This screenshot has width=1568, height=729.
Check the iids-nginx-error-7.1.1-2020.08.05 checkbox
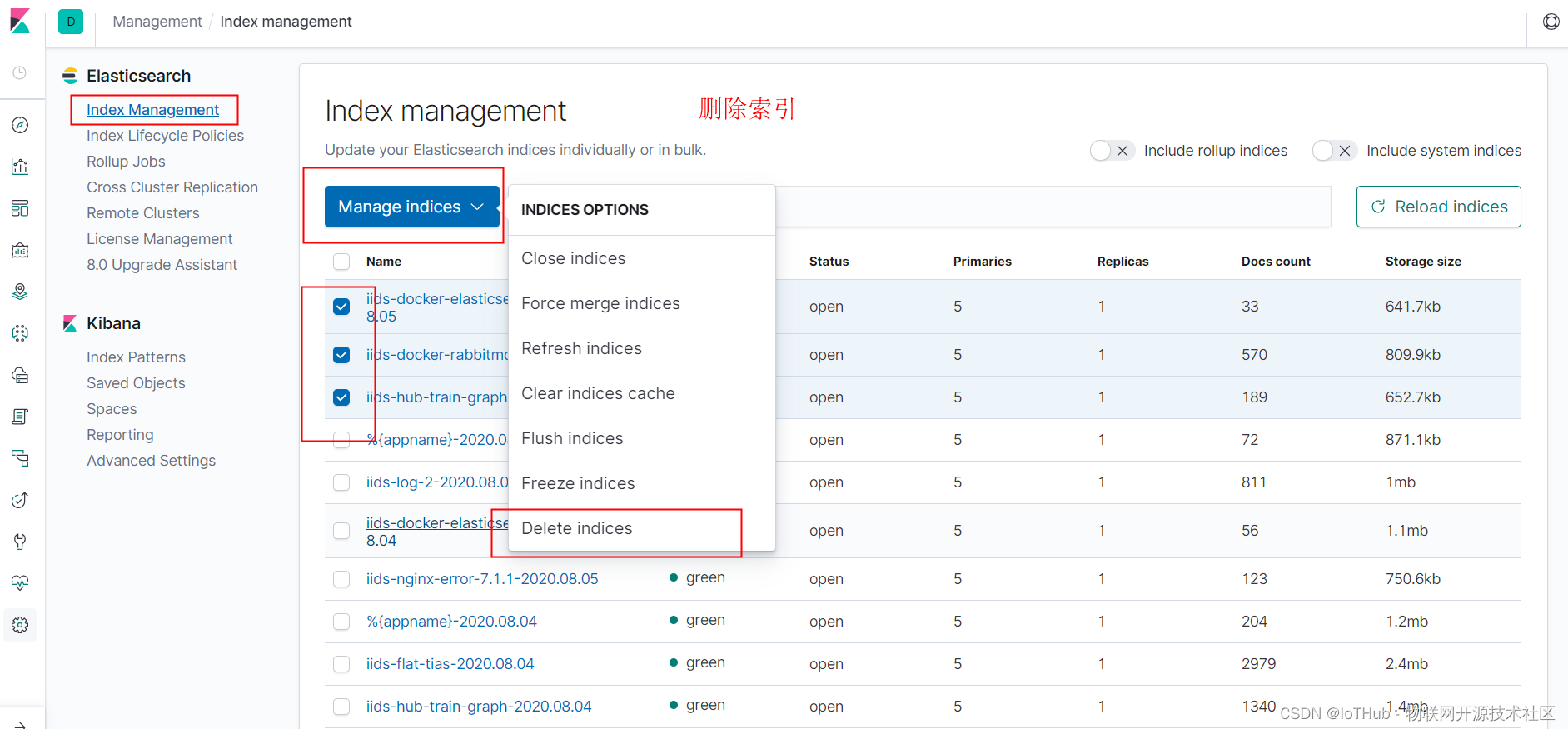tap(341, 579)
